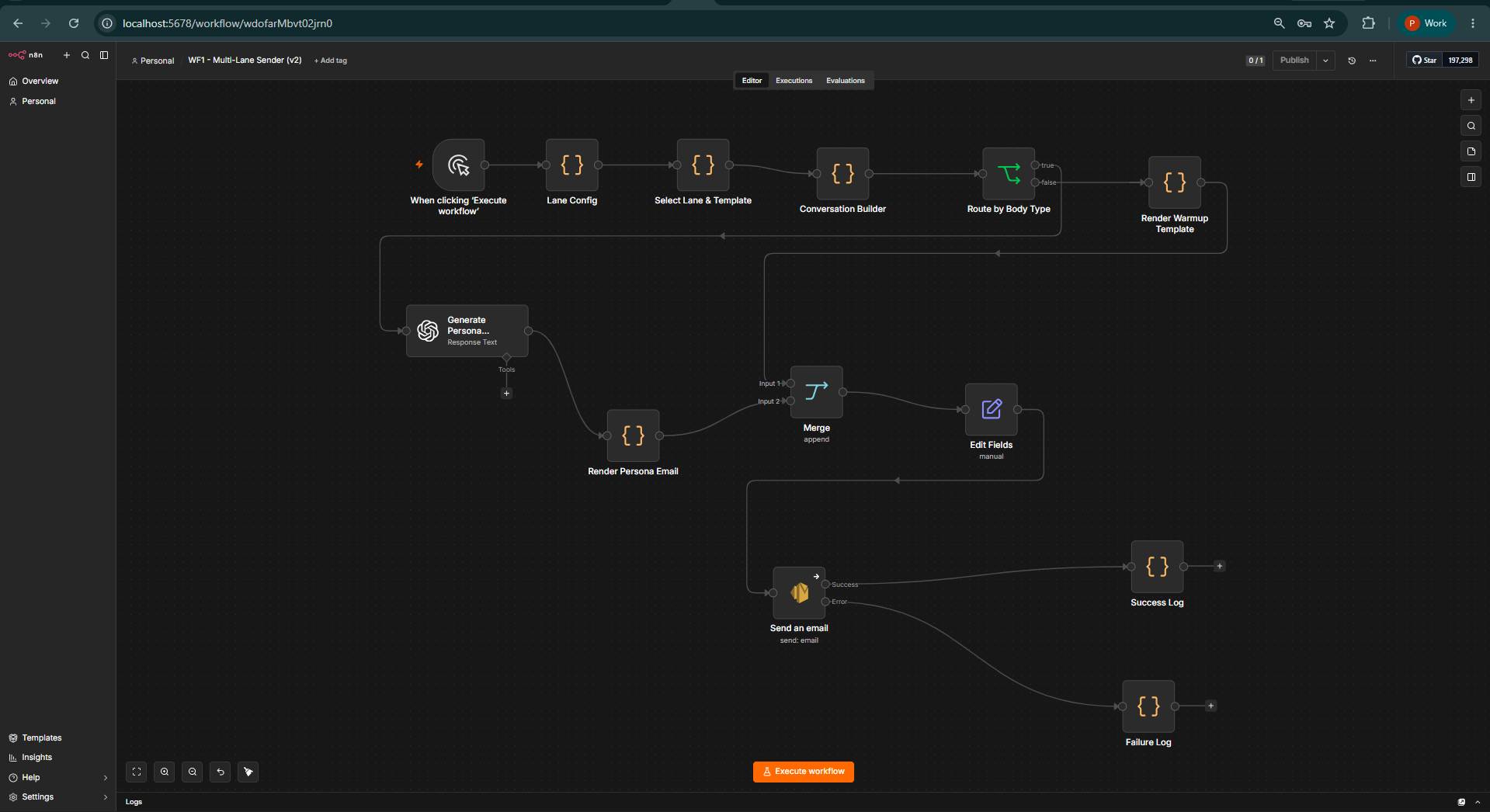The image size is (1490, 812).
Task: Open the Work profile menu
Action: (1427, 23)
